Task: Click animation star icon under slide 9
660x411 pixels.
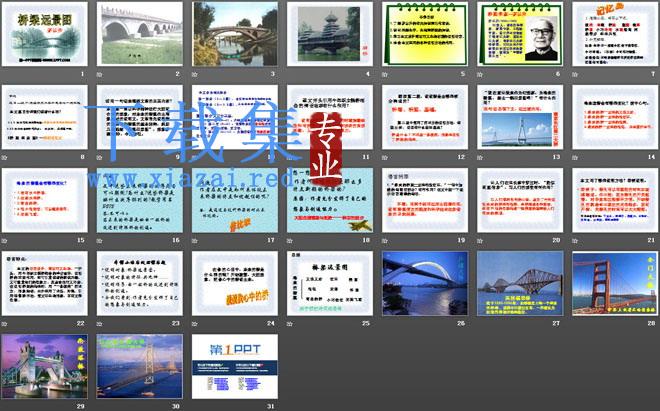Action: tap(99, 157)
